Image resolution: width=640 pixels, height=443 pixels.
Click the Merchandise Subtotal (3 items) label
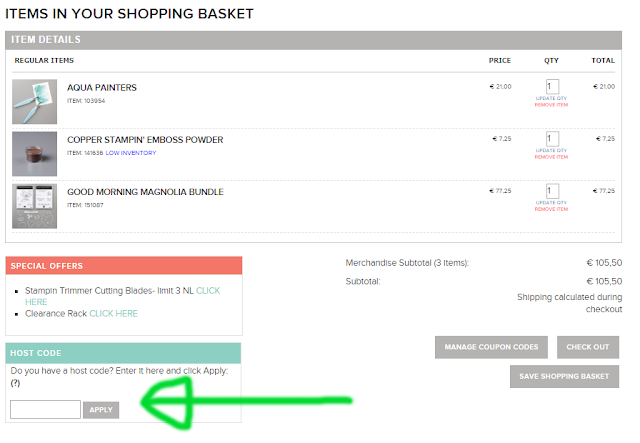(x=407, y=263)
